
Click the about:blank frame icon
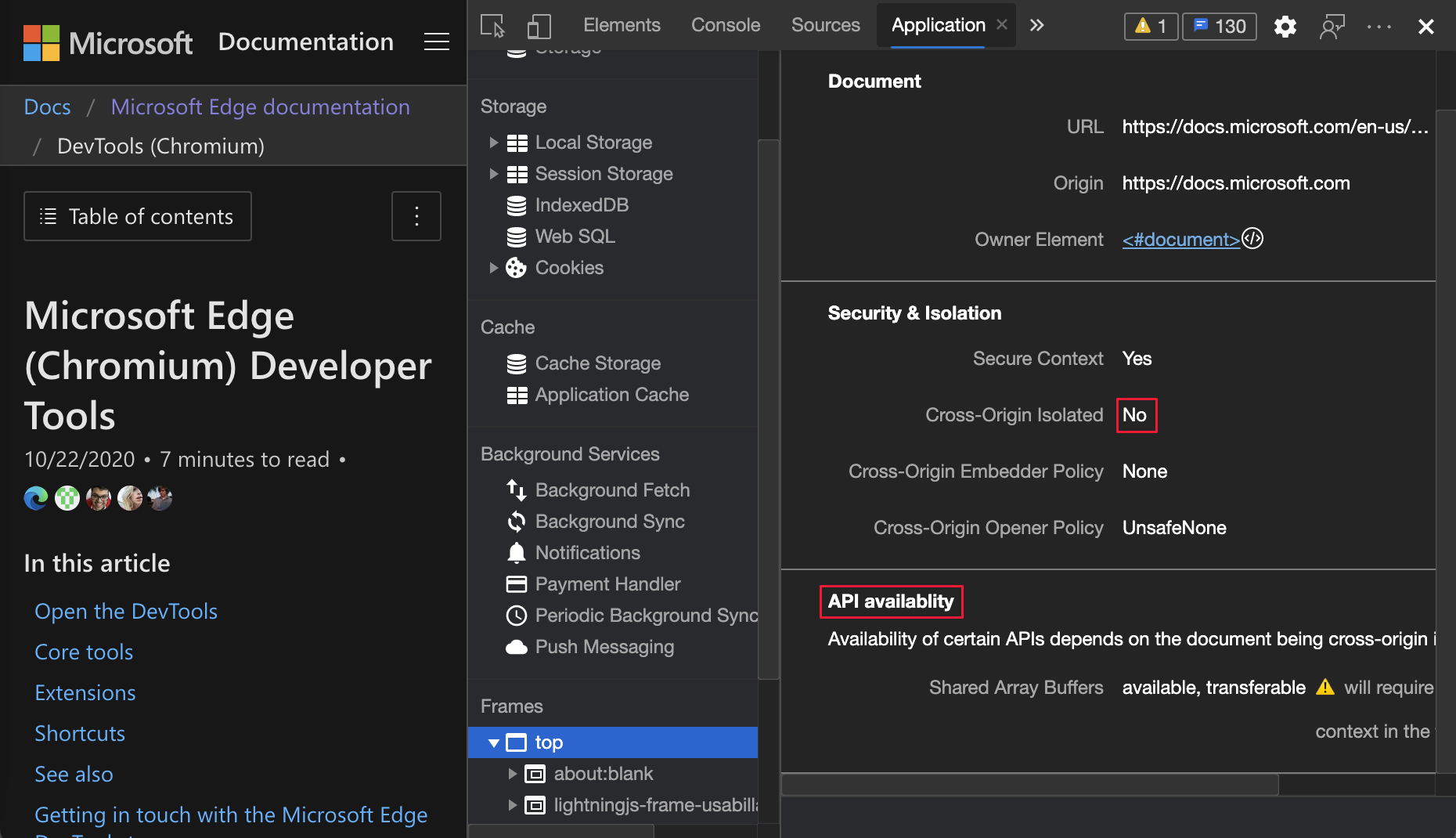coord(535,774)
